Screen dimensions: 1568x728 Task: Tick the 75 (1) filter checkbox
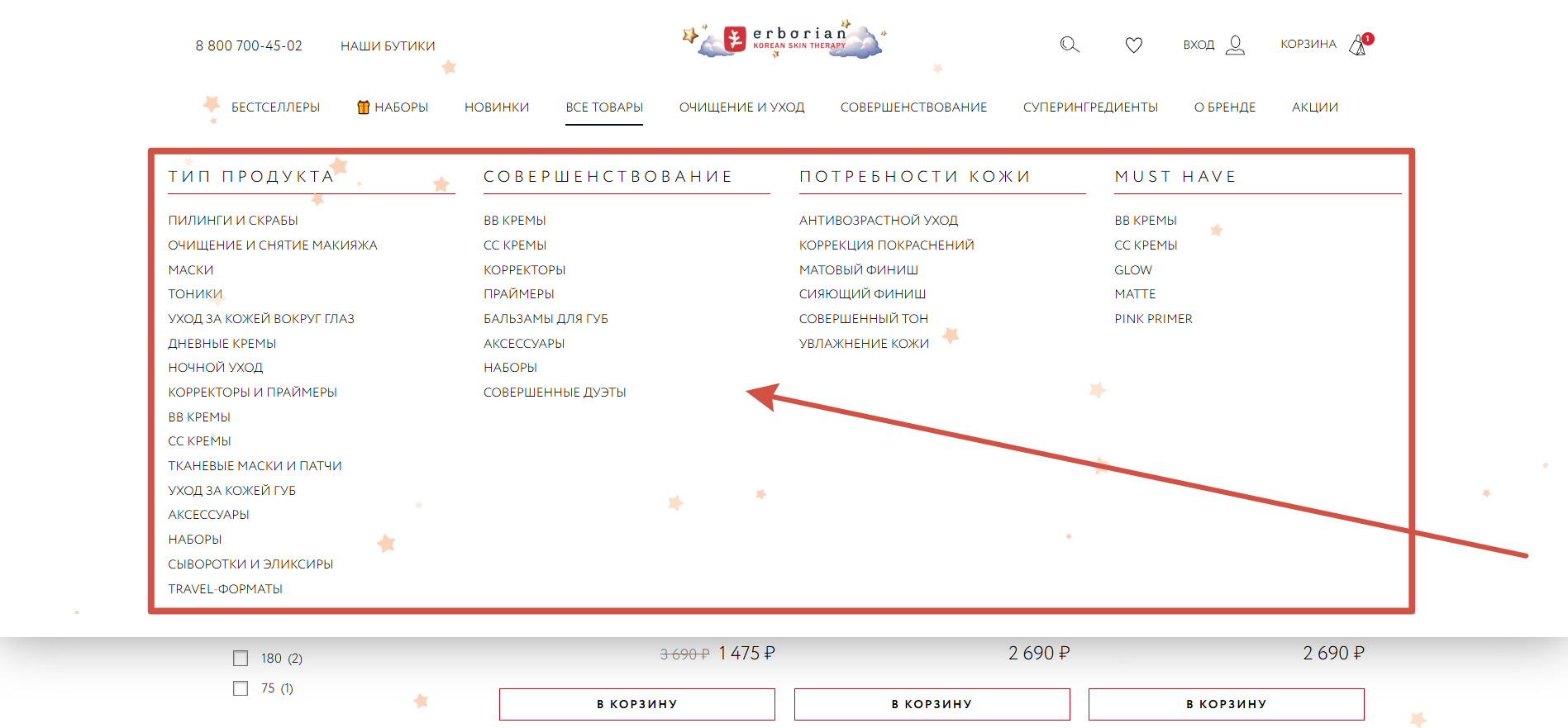(241, 688)
